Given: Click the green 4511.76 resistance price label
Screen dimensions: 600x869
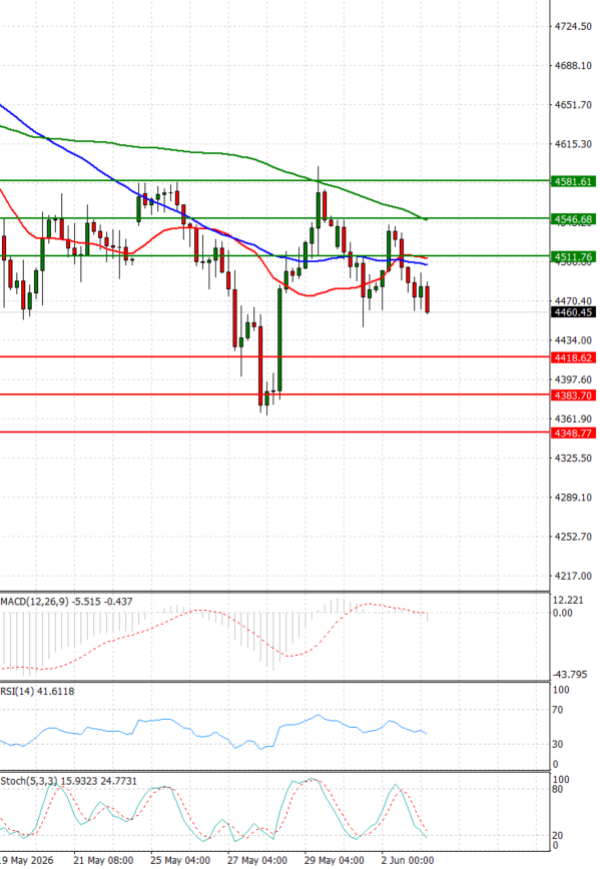Looking at the screenshot, I should point(573,257).
